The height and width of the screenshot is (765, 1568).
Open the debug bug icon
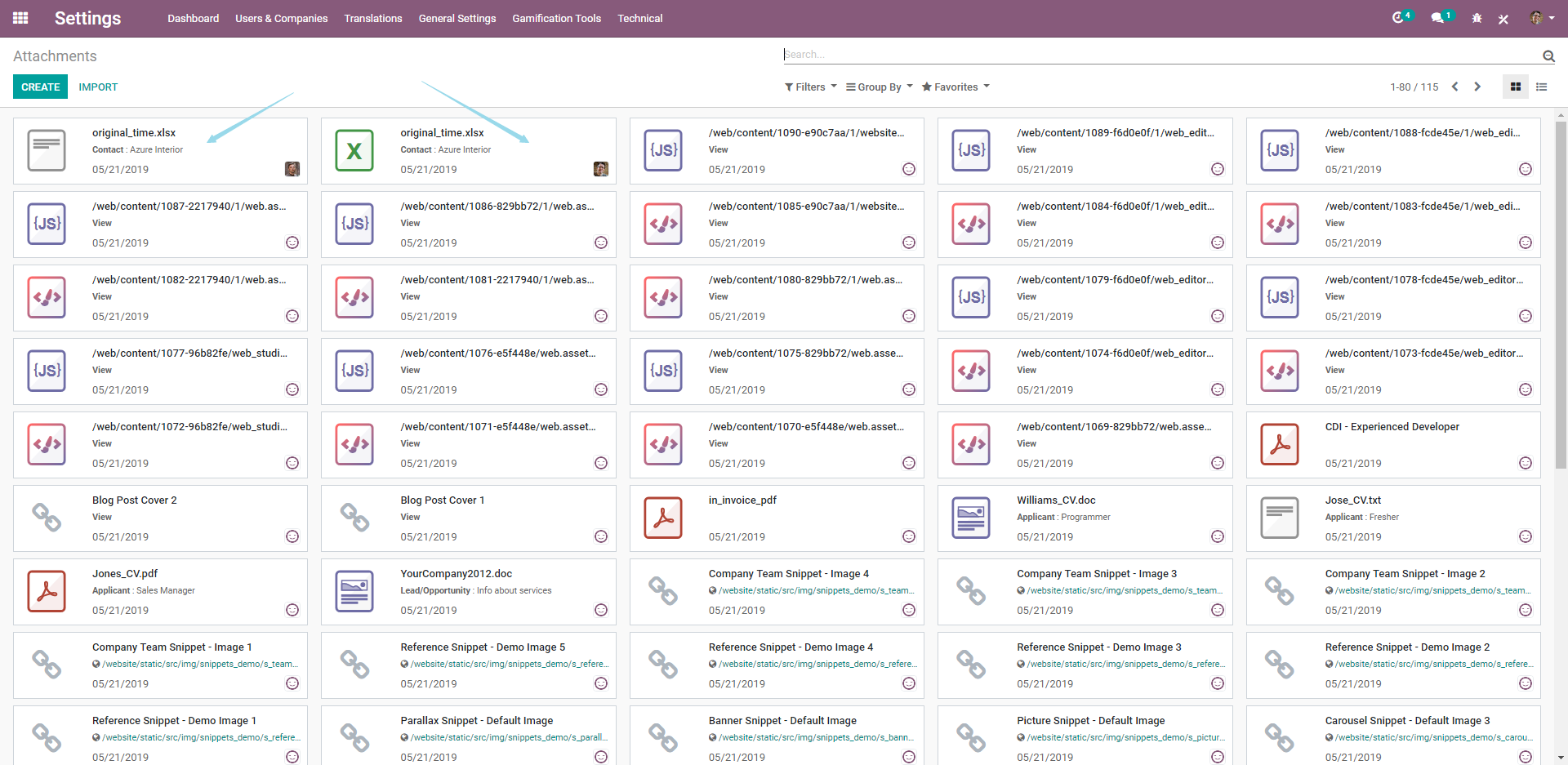click(x=1477, y=18)
